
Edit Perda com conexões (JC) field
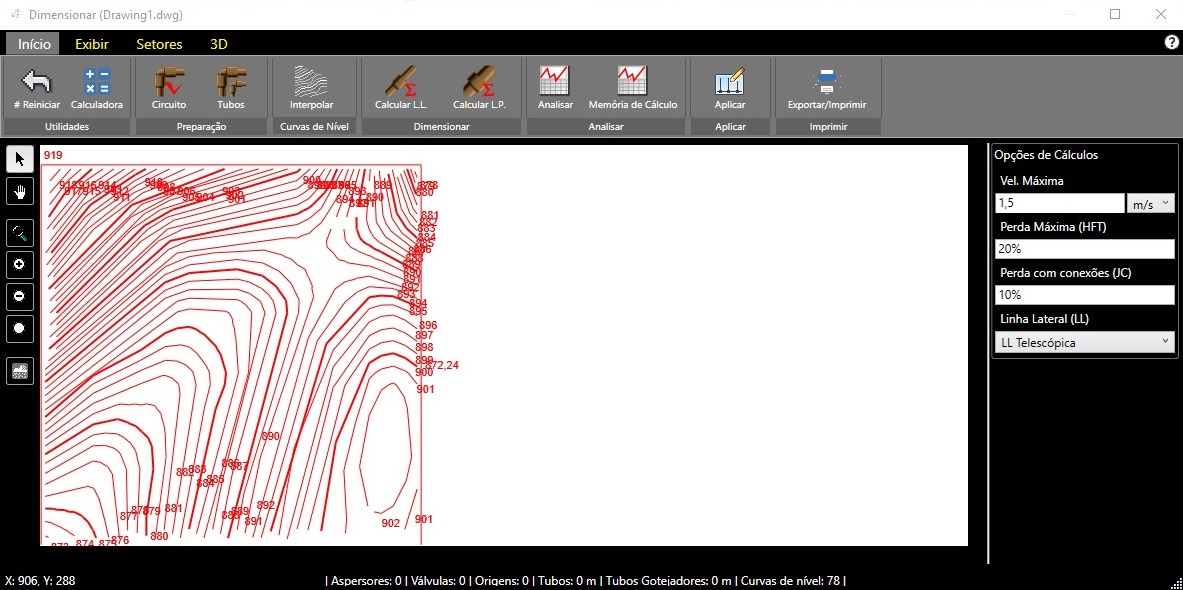[1084, 295]
